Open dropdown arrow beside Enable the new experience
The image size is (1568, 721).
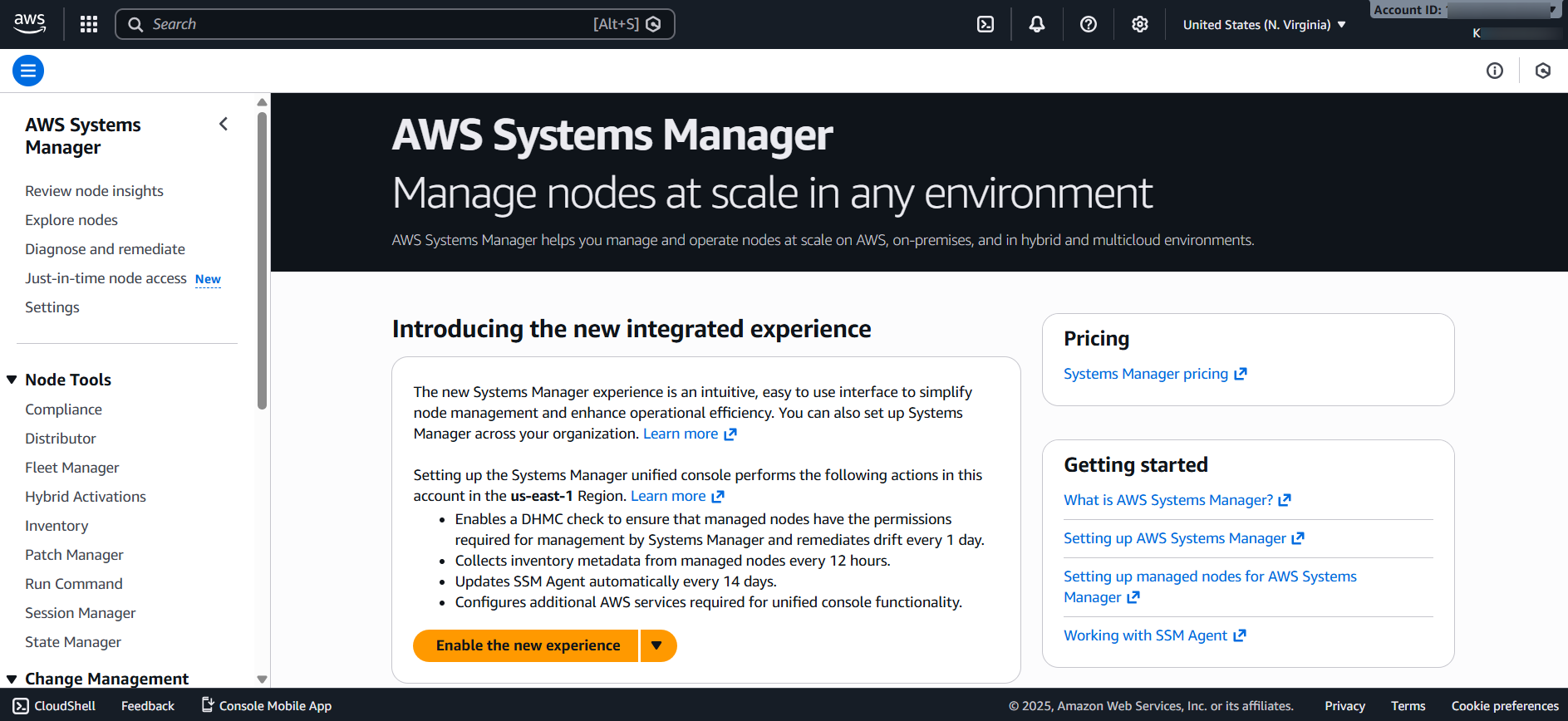coord(658,645)
